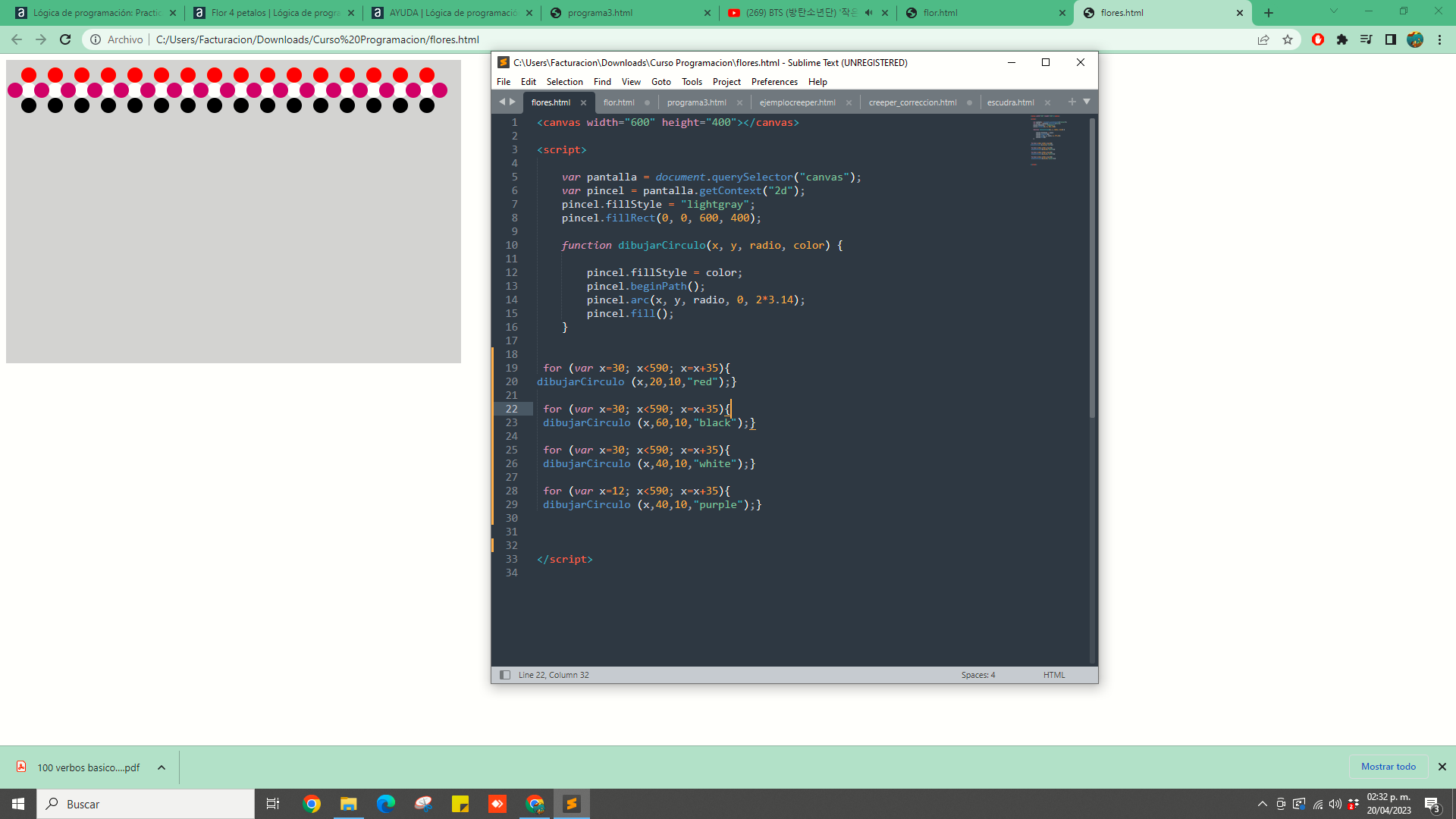Switch to creeper_correccion.html tab in Sublime

pyautogui.click(x=912, y=102)
